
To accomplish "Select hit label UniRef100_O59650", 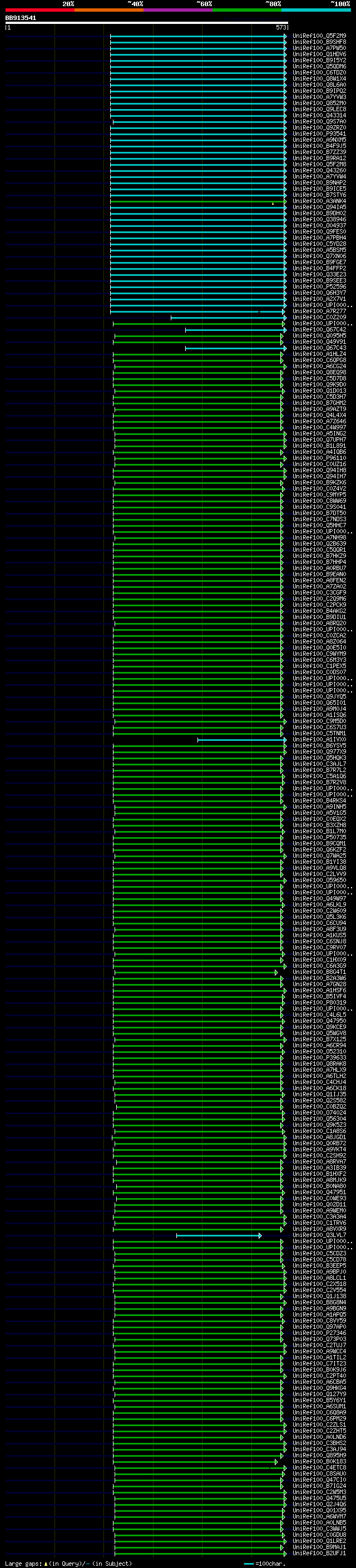I will pyautogui.click(x=319, y=881).
